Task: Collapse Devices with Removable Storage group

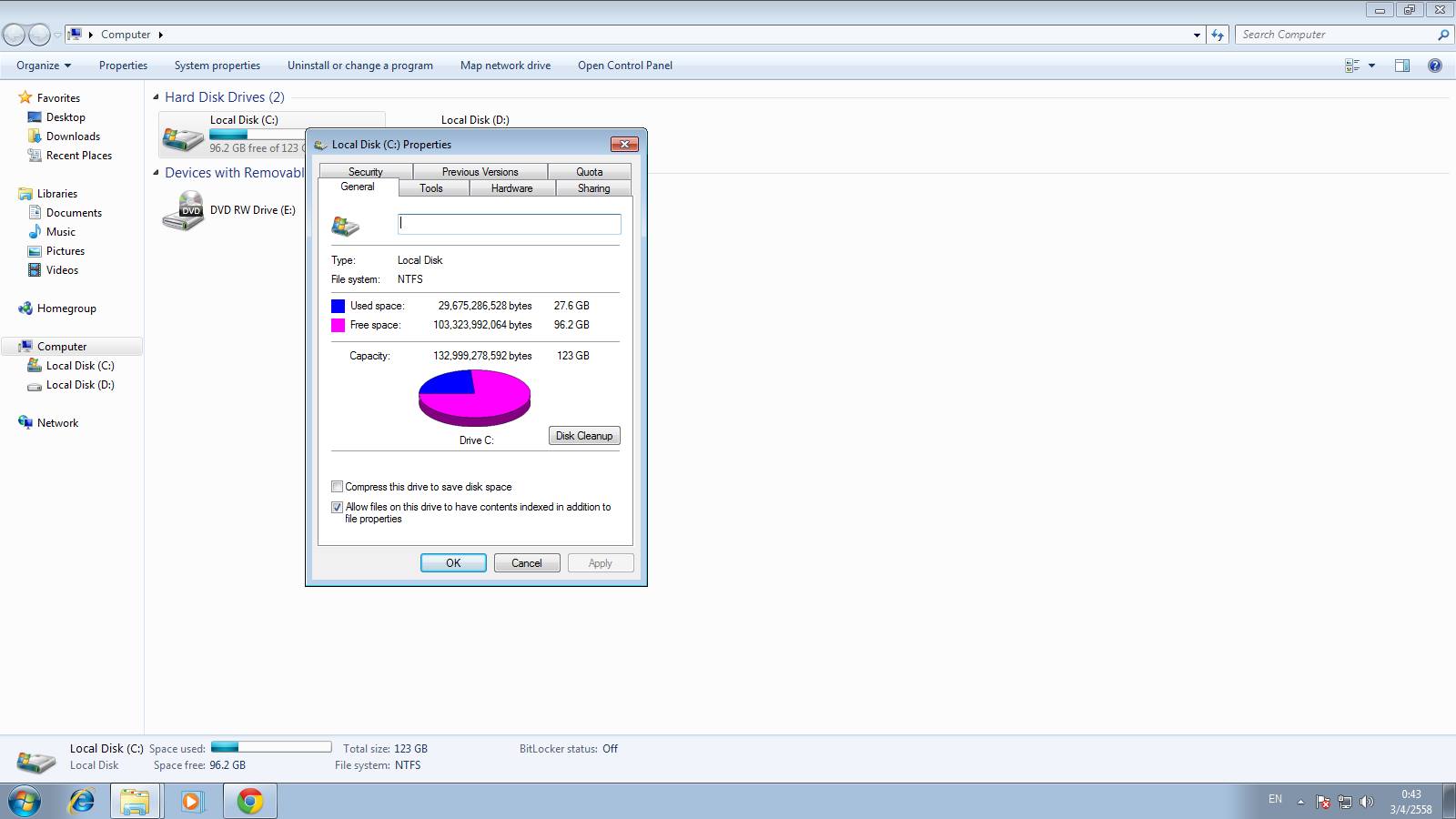Action: click(x=157, y=173)
